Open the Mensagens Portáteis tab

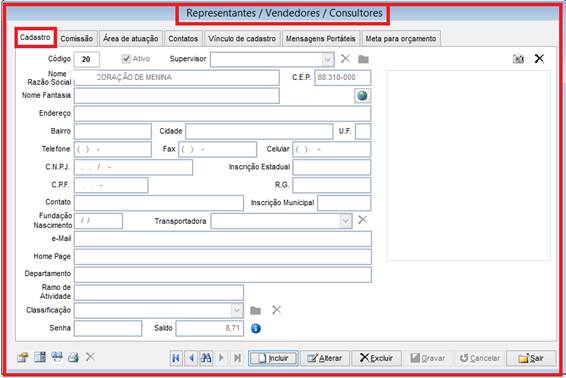321,38
